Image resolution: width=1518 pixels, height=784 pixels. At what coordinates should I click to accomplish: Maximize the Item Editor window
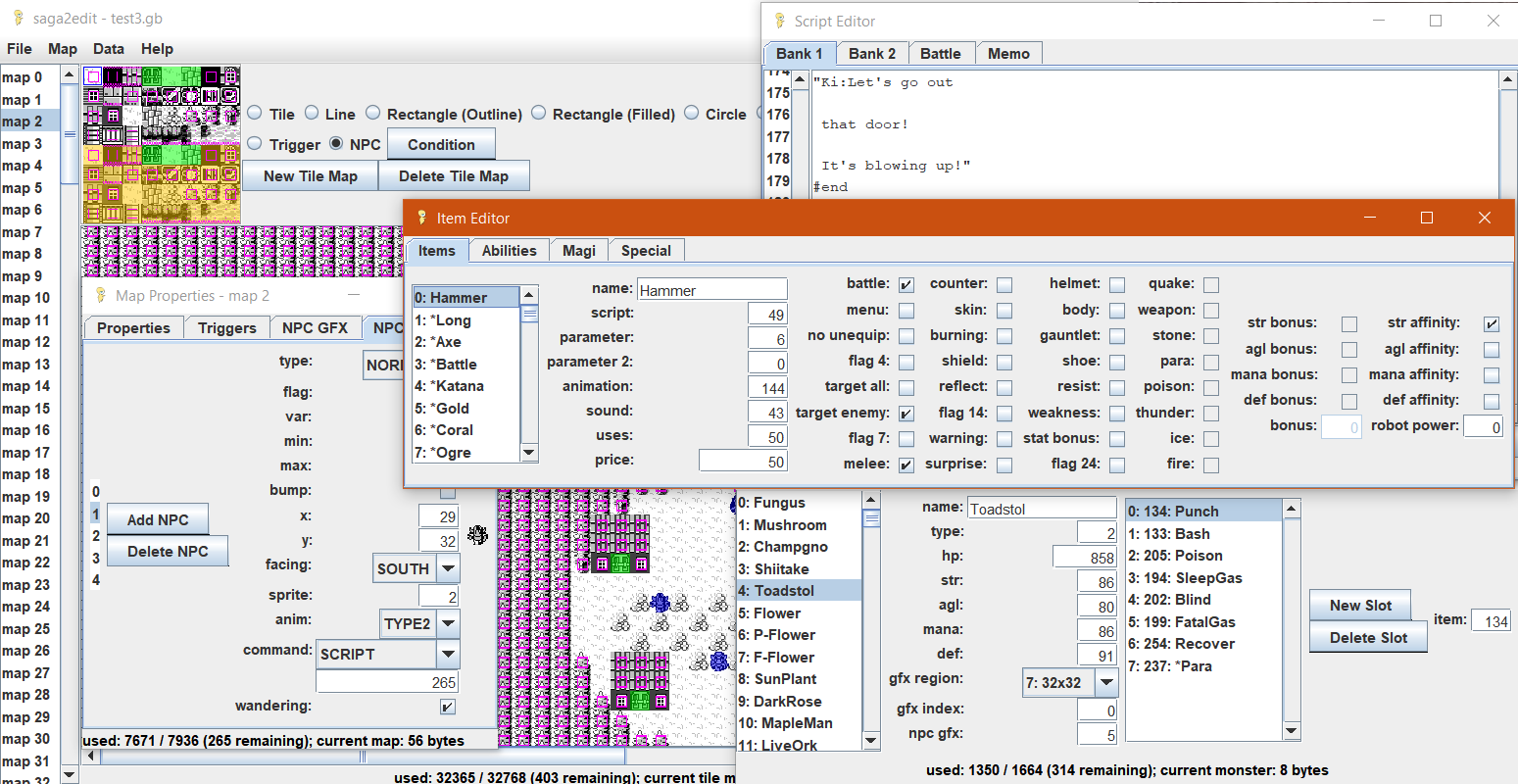1427,218
